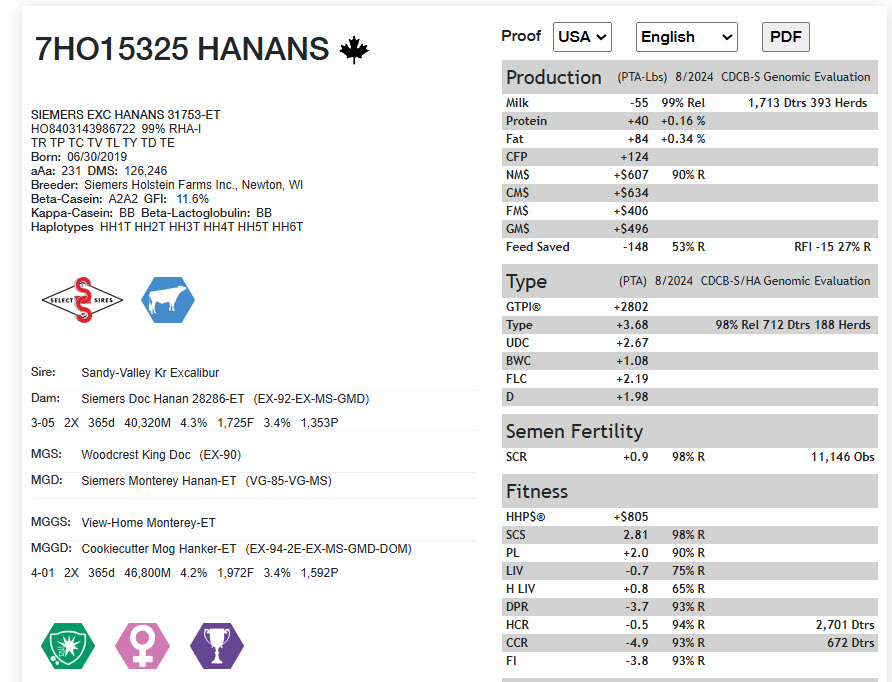Click the MGGD record line 4-01 2X 365d
Image resolution: width=892 pixels, height=682 pixels.
pyautogui.click(x=184, y=573)
